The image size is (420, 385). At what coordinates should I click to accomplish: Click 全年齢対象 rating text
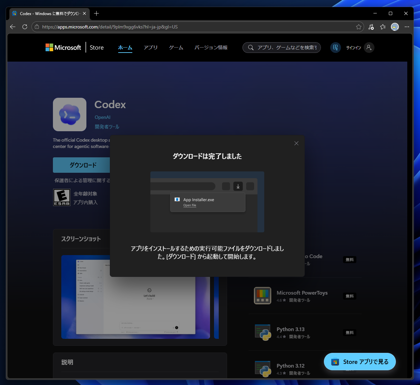pos(85,194)
